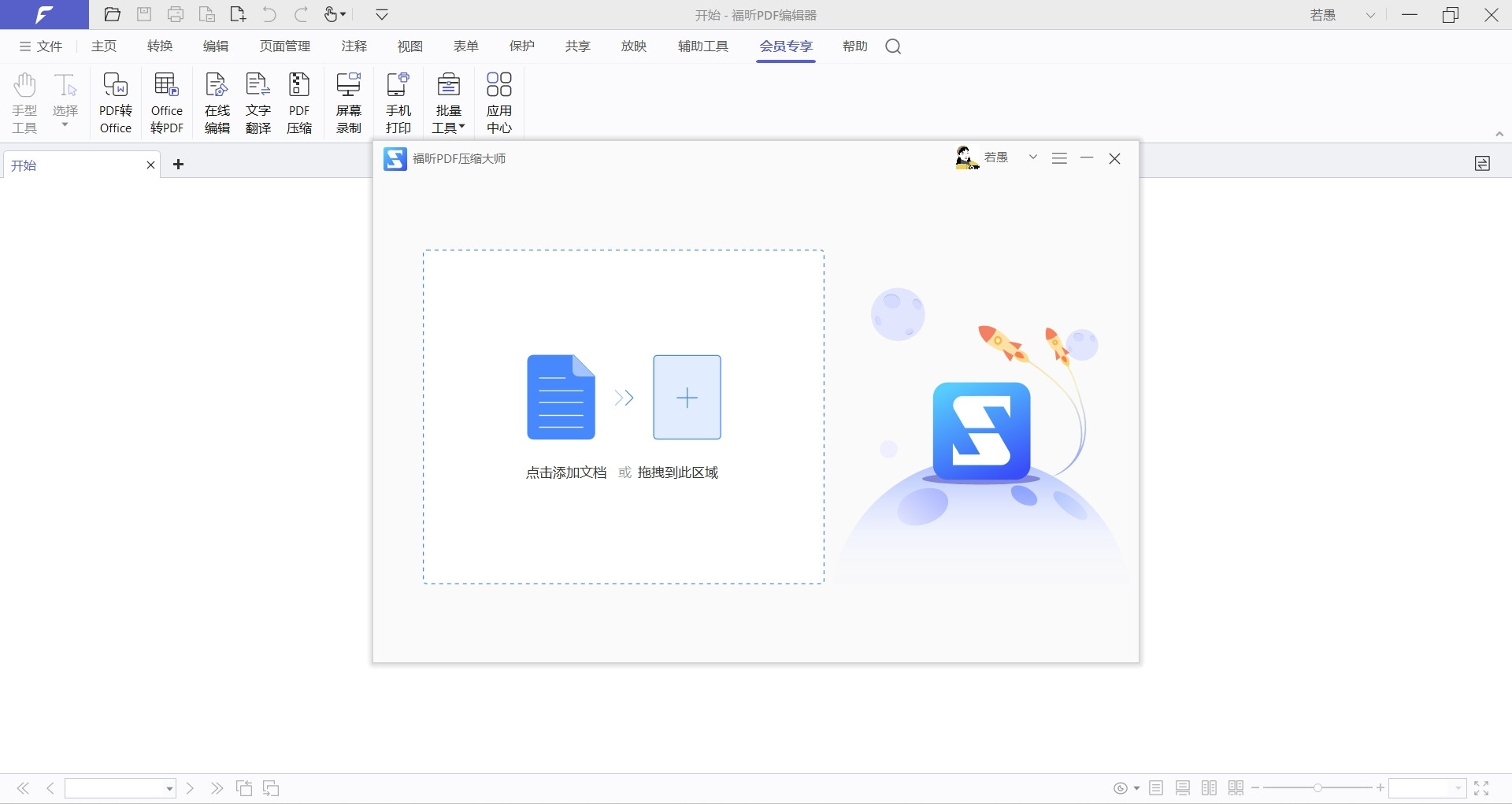Open the 手机打印 mobile print tool

[x=398, y=102]
